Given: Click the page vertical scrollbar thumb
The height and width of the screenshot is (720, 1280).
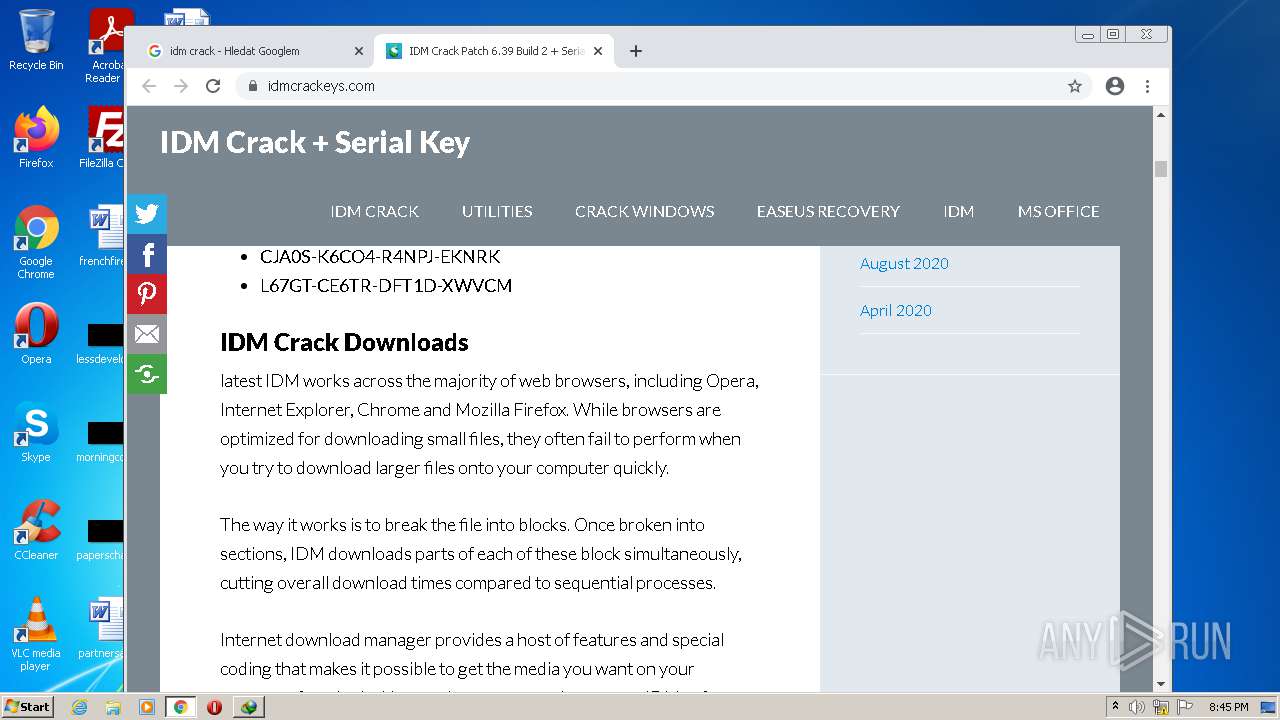Looking at the screenshot, I should 1161,168.
